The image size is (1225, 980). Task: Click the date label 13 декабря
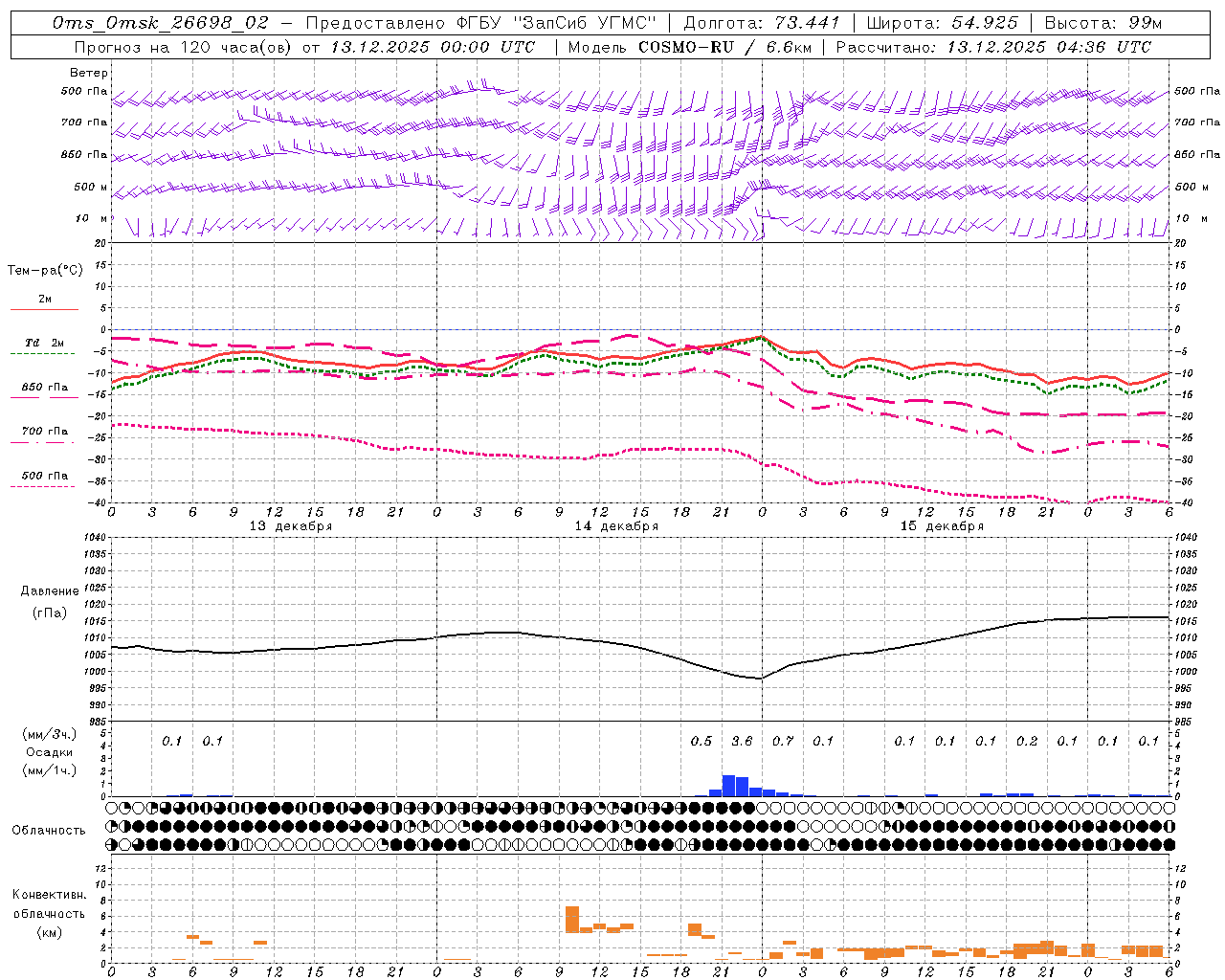click(291, 526)
